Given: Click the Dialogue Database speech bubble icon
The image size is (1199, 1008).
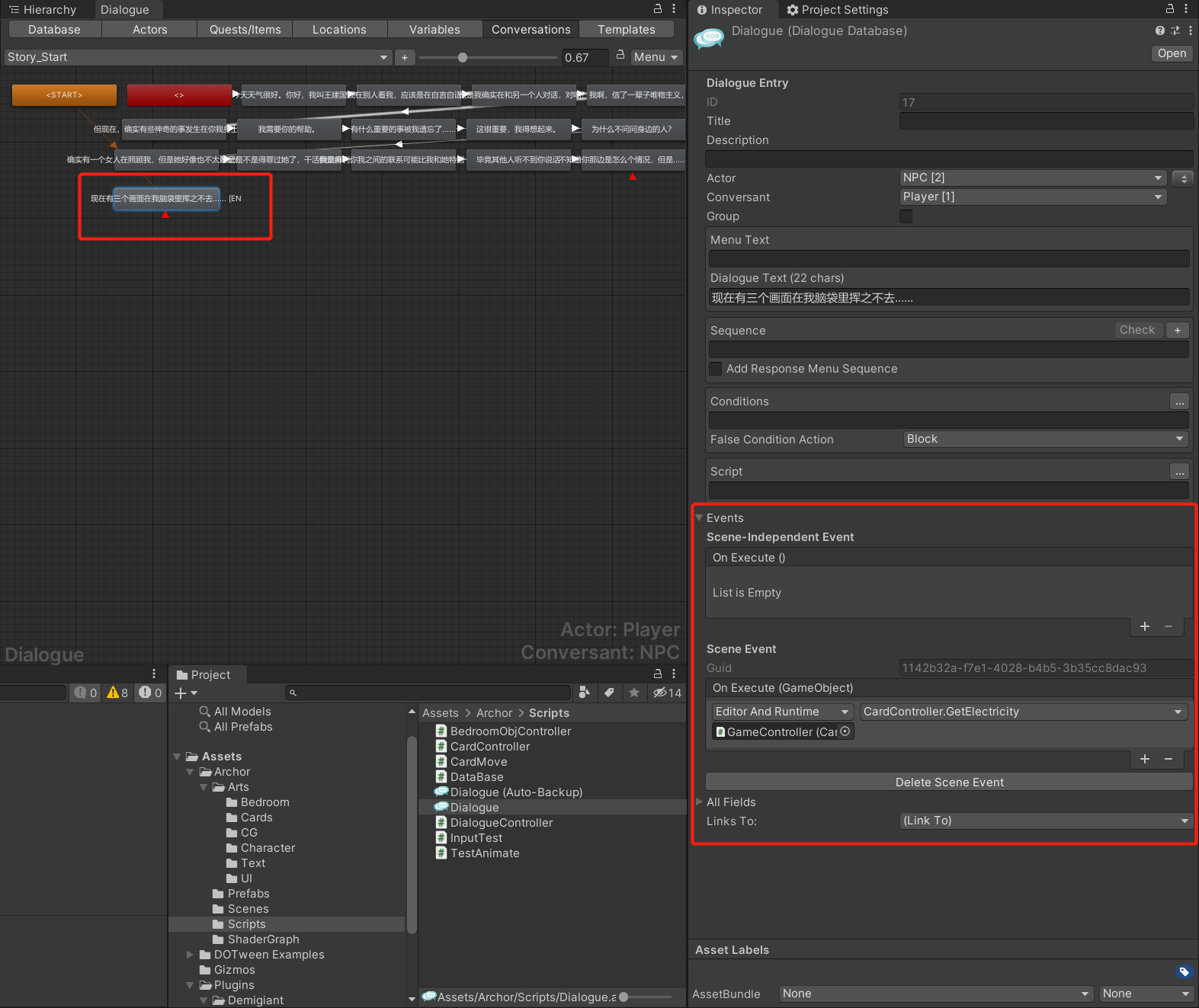Looking at the screenshot, I should [709, 38].
